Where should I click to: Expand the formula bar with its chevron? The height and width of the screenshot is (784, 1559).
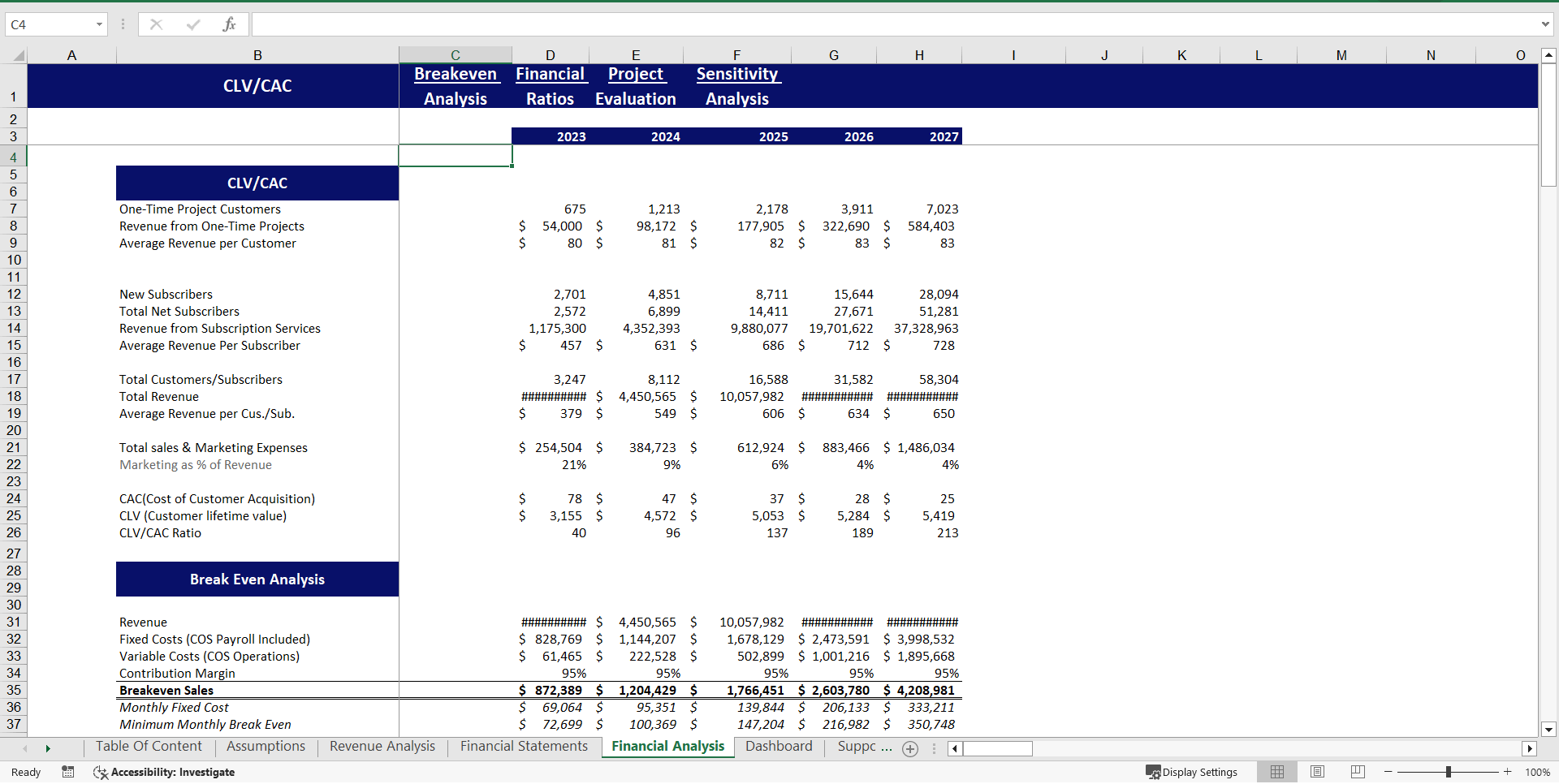(x=1546, y=24)
